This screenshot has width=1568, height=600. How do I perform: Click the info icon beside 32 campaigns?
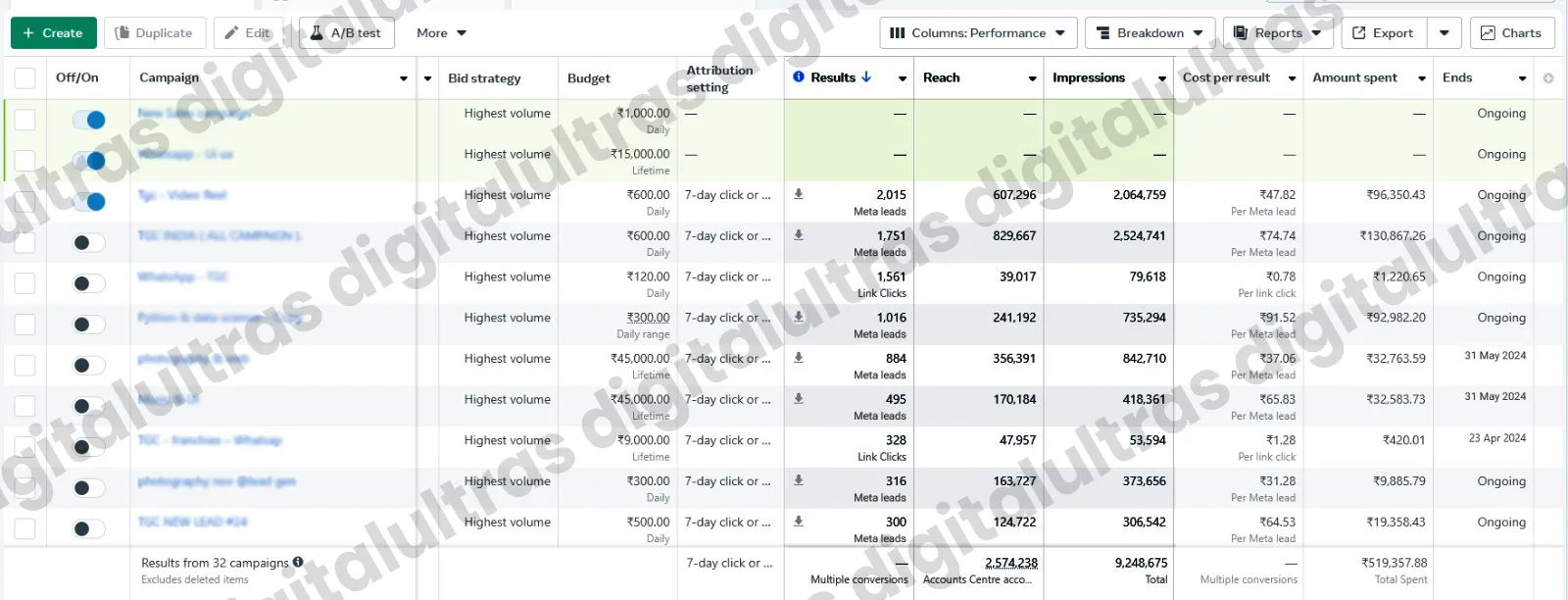[x=298, y=562]
